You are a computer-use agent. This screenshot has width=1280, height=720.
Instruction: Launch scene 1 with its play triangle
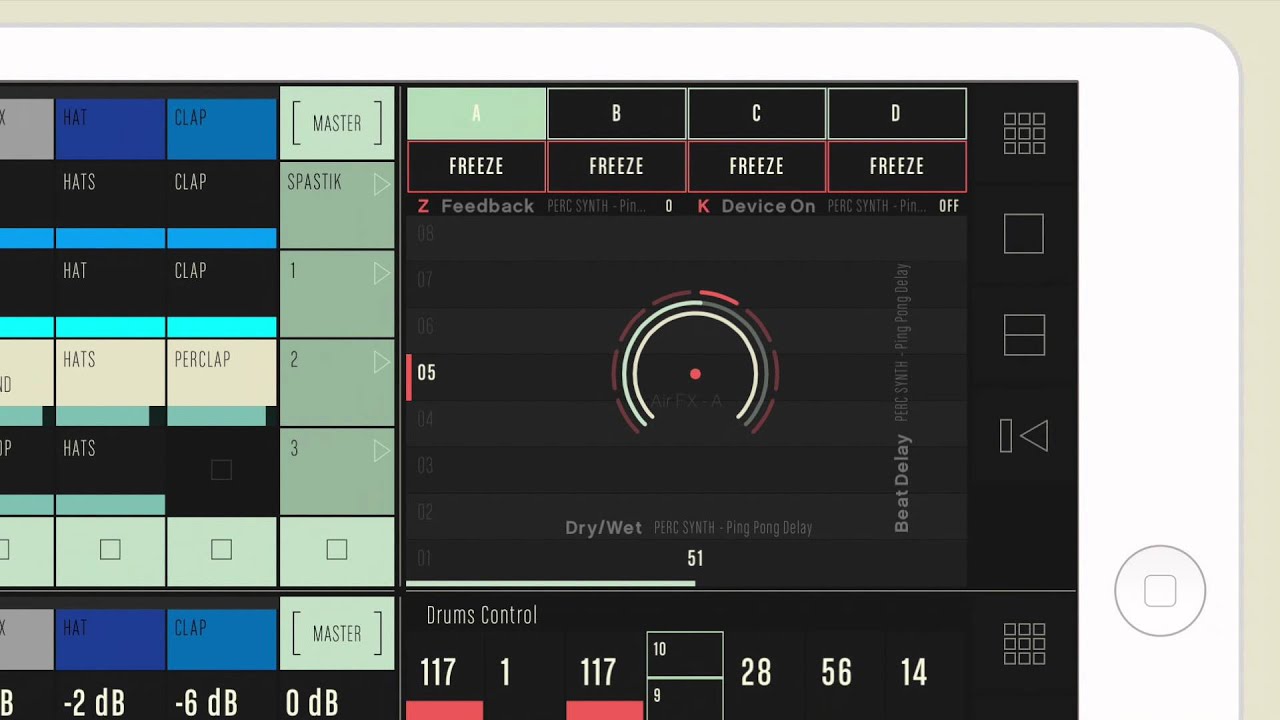pyautogui.click(x=381, y=273)
